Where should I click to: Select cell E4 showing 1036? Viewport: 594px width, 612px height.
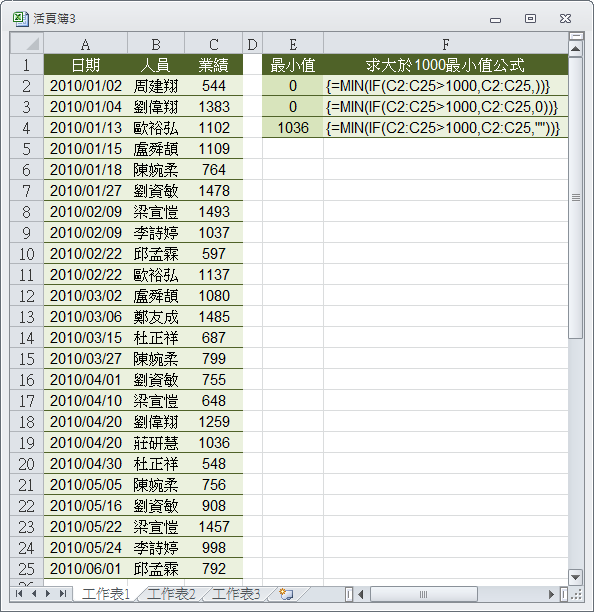tap(293, 128)
